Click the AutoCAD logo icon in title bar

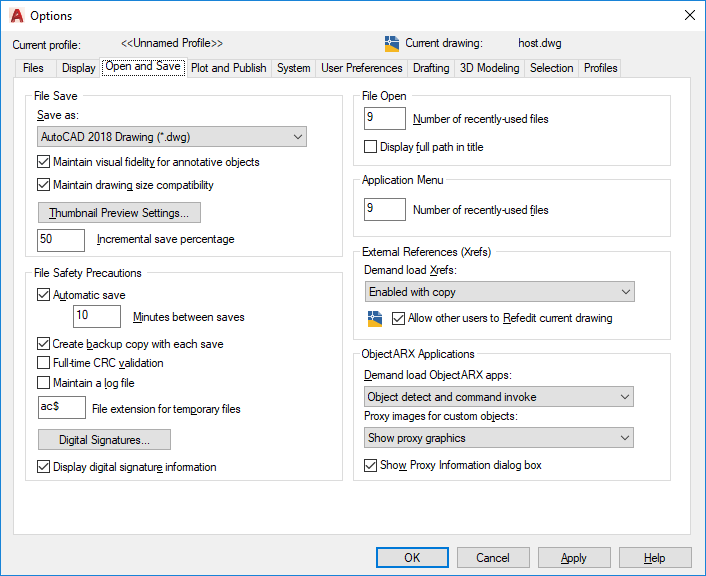pyautogui.click(x=16, y=16)
